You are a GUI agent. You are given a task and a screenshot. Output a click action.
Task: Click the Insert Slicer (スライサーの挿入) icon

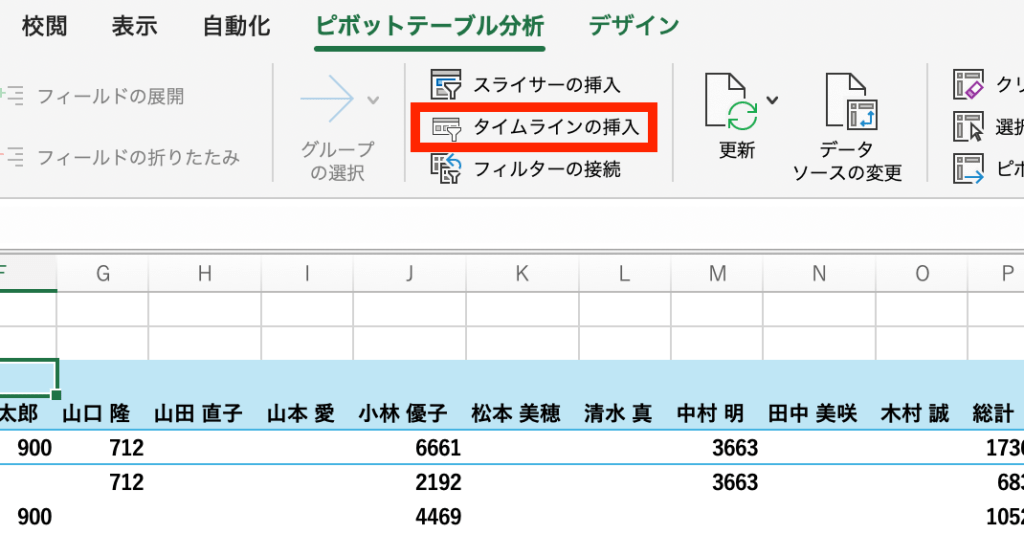pyautogui.click(x=446, y=84)
